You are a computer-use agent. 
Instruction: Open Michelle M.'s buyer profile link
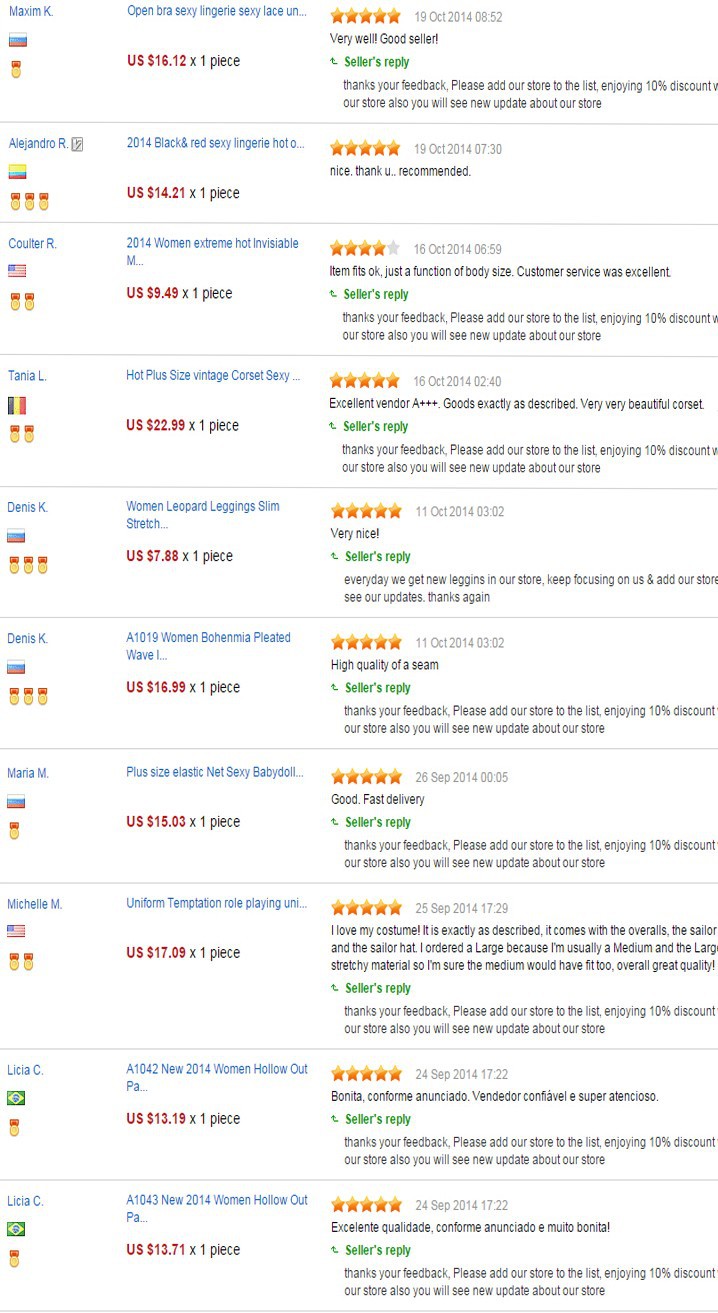tap(35, 904)
